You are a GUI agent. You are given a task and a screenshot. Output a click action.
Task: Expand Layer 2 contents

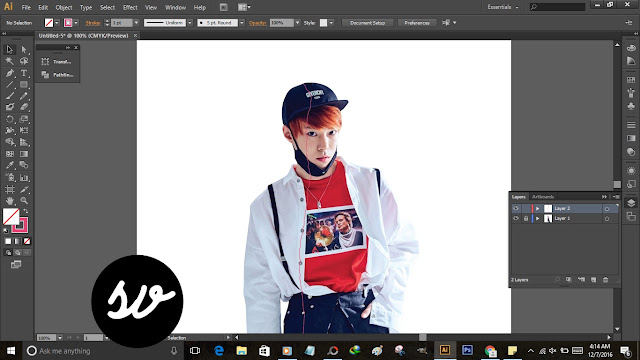pos(538,209)
